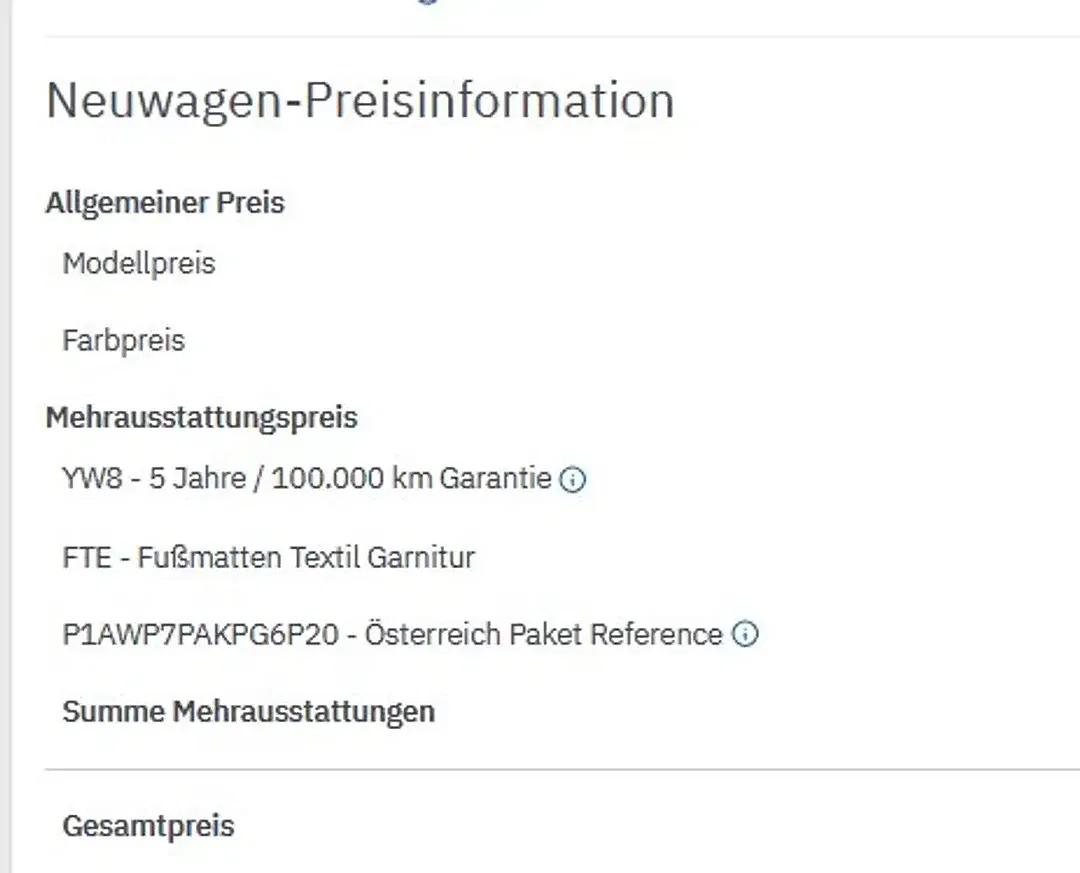Viewport: 1080px width, 873px height.
Task: Click the partially visible icon at top
Action: (x=428, y=2)
